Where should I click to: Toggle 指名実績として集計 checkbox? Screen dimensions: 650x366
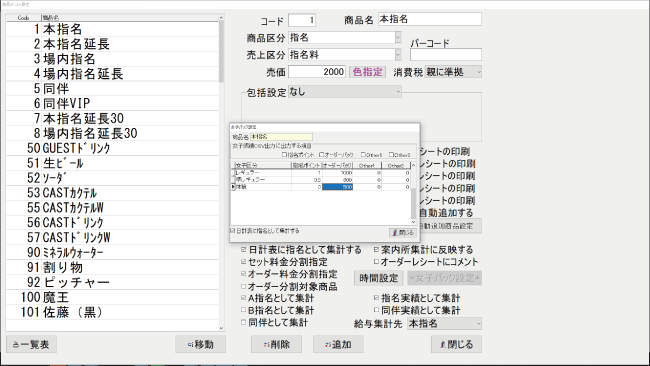click(376, 298)
